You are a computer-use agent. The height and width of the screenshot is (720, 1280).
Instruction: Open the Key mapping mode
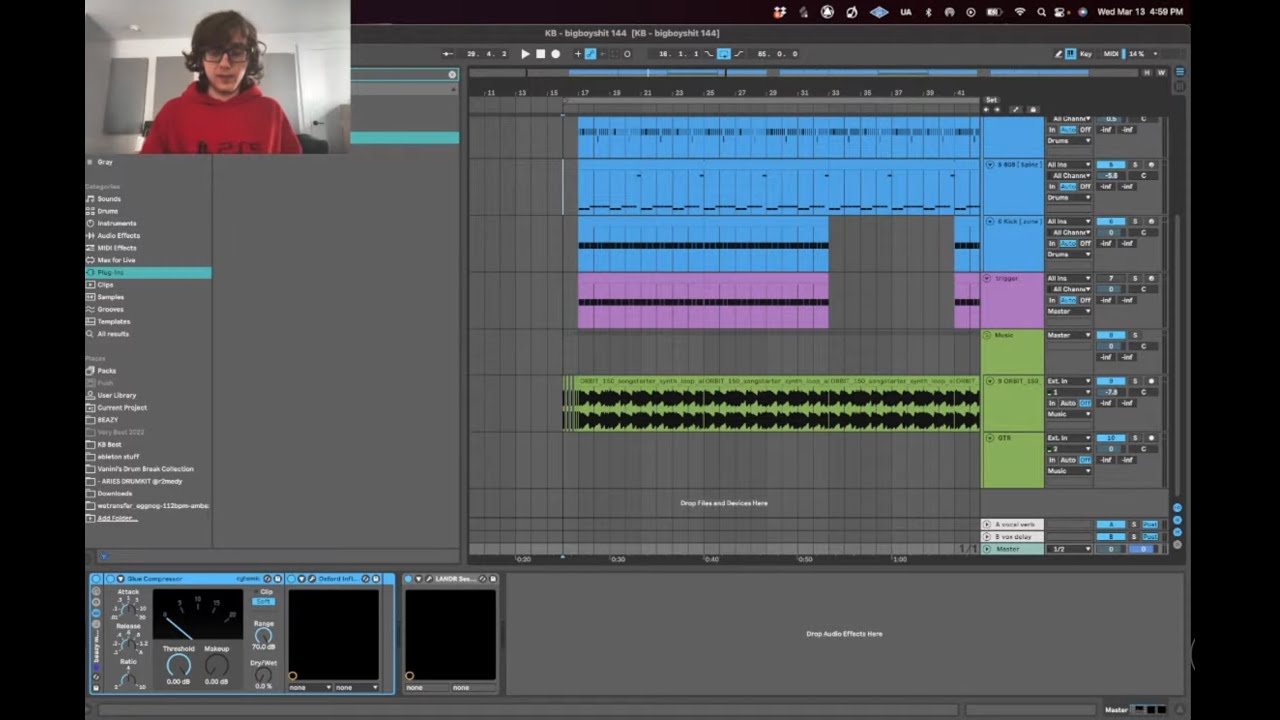click(1086, 54)
